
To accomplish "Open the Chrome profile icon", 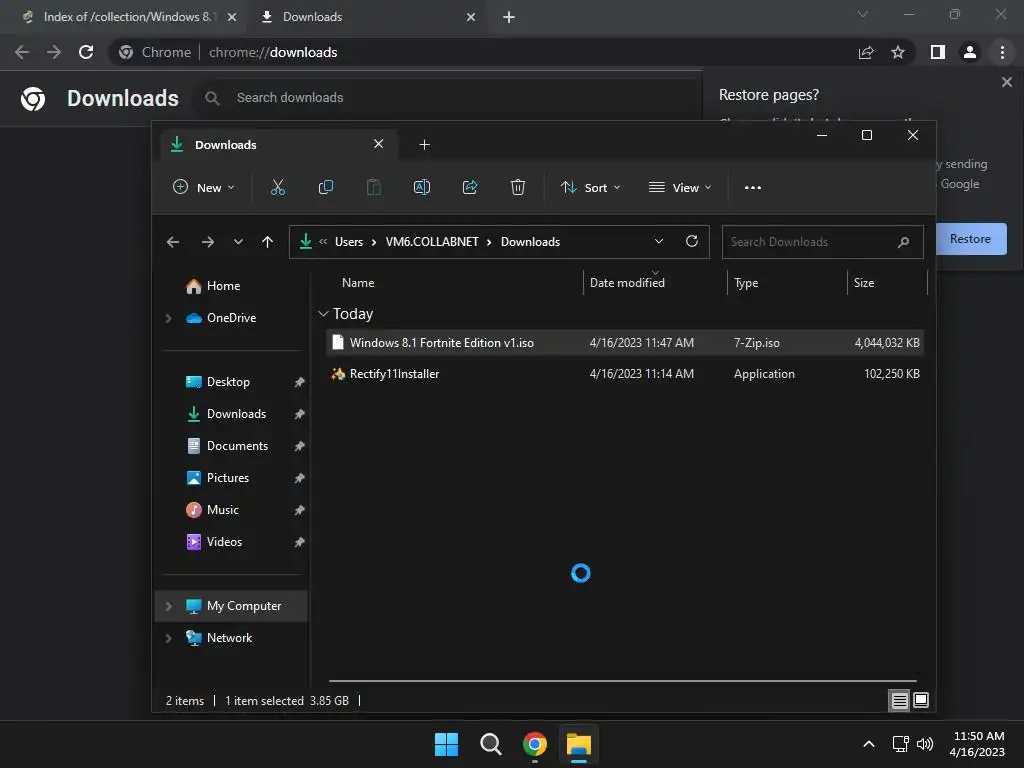I will [x=970, y=52].
